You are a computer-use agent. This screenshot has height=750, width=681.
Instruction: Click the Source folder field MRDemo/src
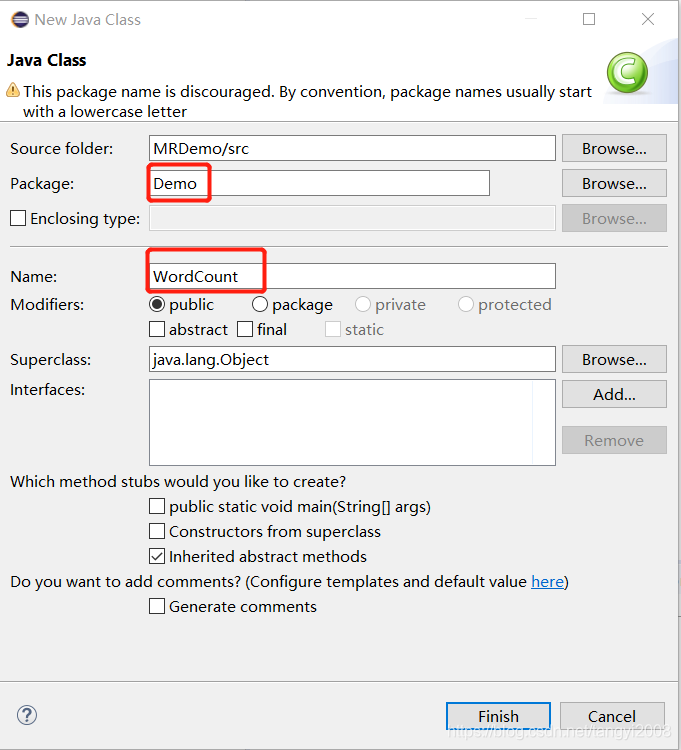[x=352, y=148]
